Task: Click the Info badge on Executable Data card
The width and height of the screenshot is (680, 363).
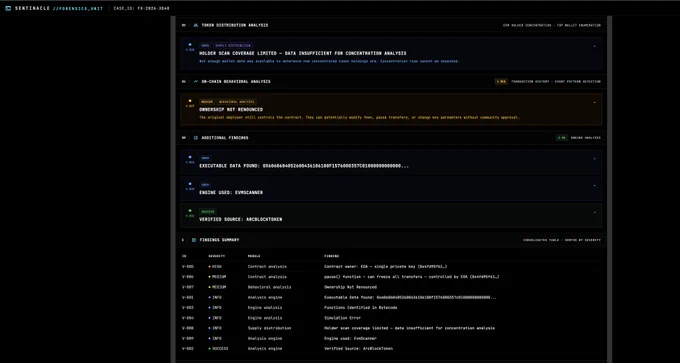Action: pos(205,158)
